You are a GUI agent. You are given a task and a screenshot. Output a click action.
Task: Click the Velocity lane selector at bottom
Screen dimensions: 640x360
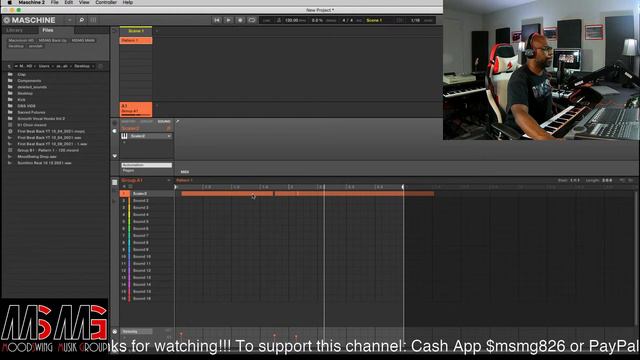(x=137, y=331)
